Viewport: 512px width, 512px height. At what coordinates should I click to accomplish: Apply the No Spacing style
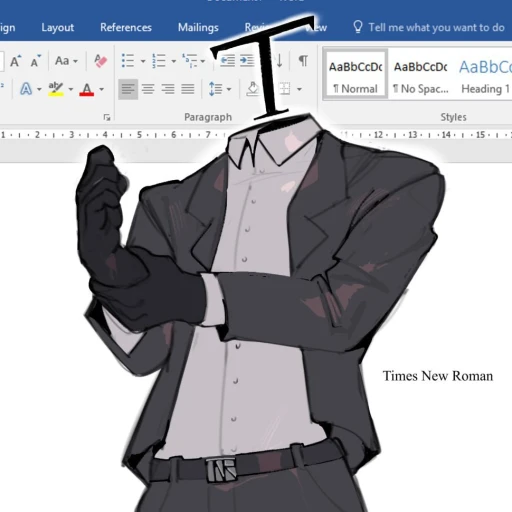[x=421, y=75]
